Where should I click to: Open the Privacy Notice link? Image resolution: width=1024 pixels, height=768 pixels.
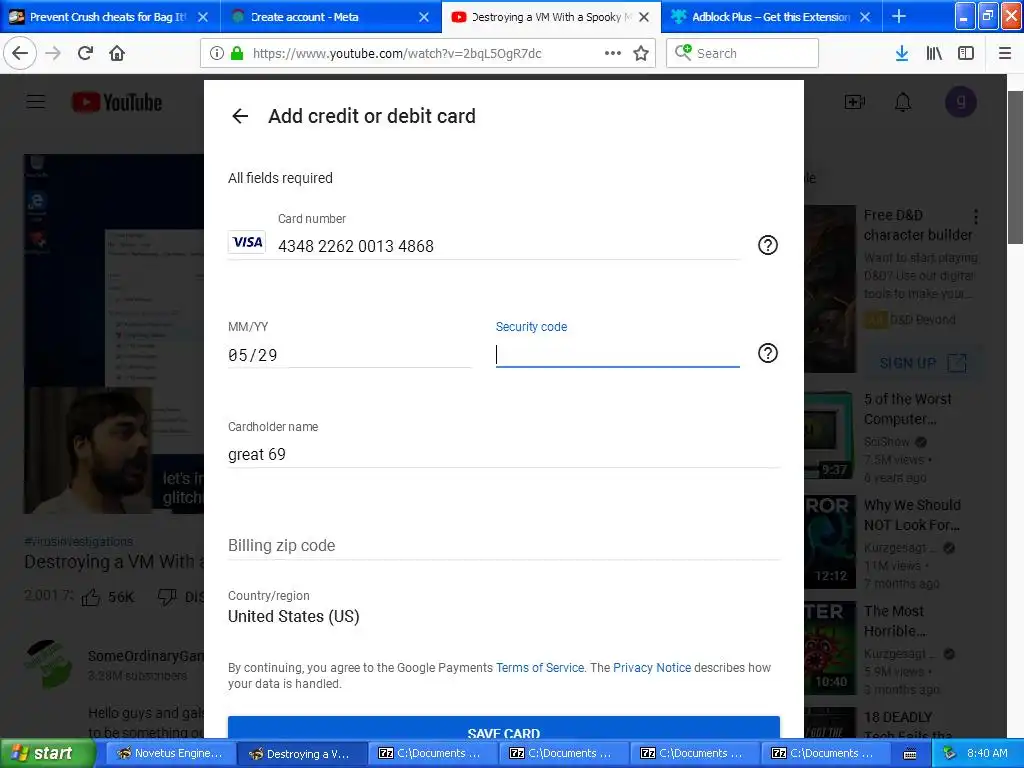(652, 667)
